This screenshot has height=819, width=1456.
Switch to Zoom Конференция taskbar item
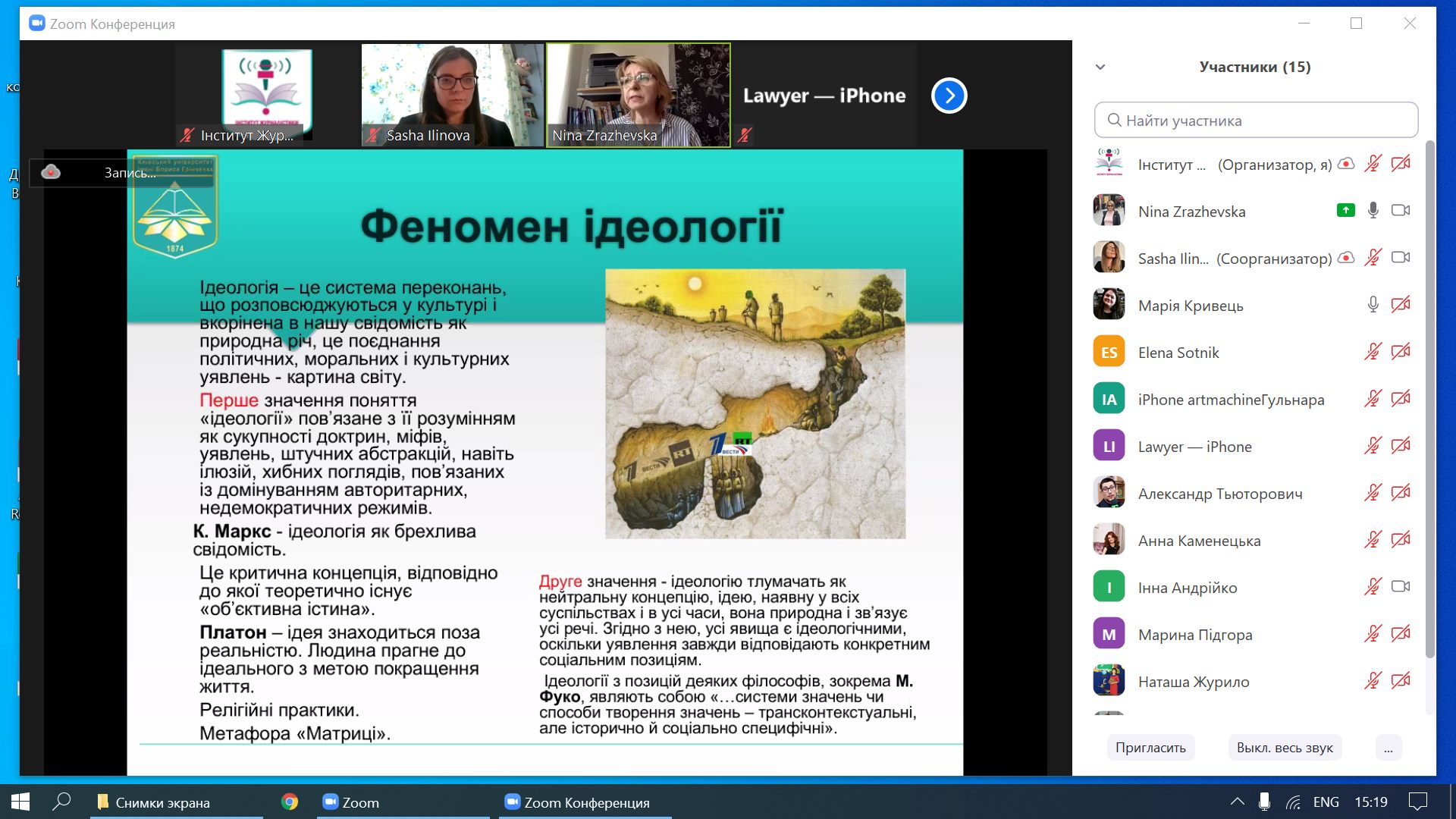585,802
